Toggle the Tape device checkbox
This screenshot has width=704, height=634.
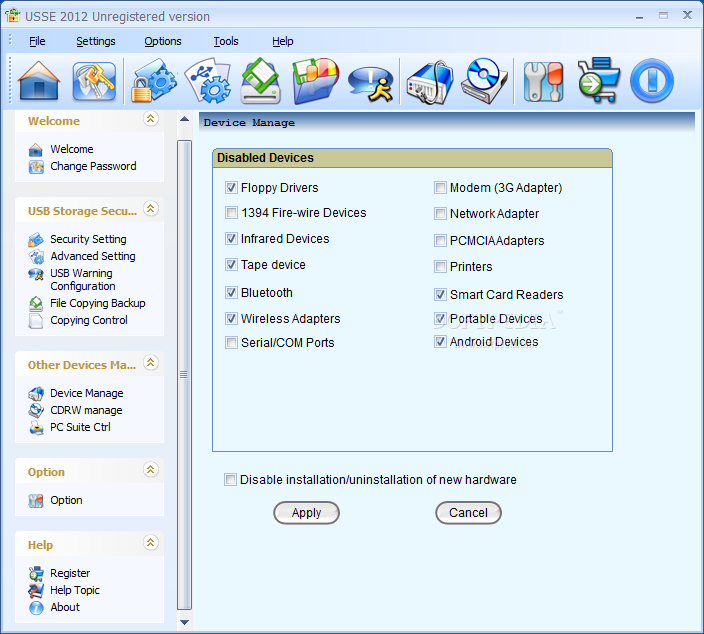[x=231, y=264]
